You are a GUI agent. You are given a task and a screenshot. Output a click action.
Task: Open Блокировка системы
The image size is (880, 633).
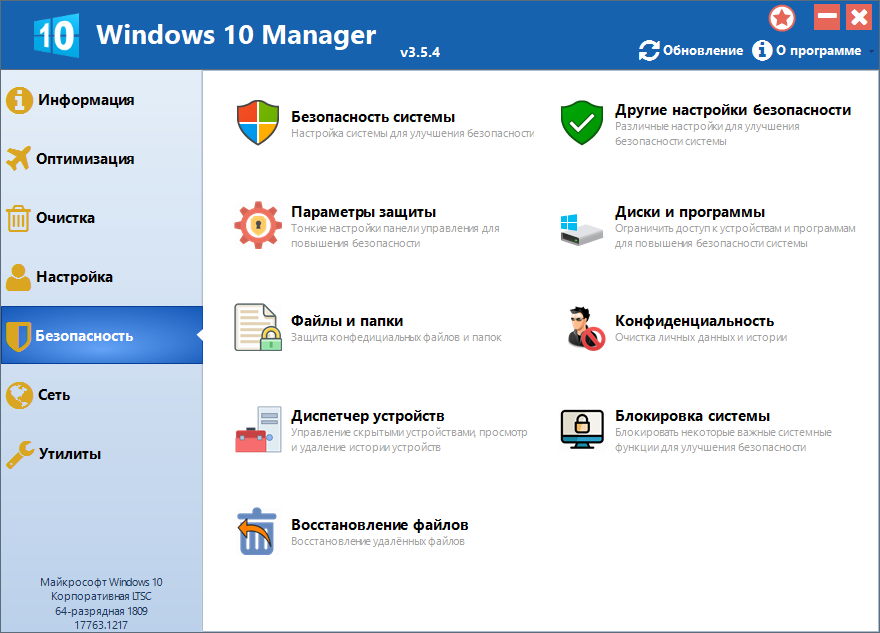pos(693,416)
